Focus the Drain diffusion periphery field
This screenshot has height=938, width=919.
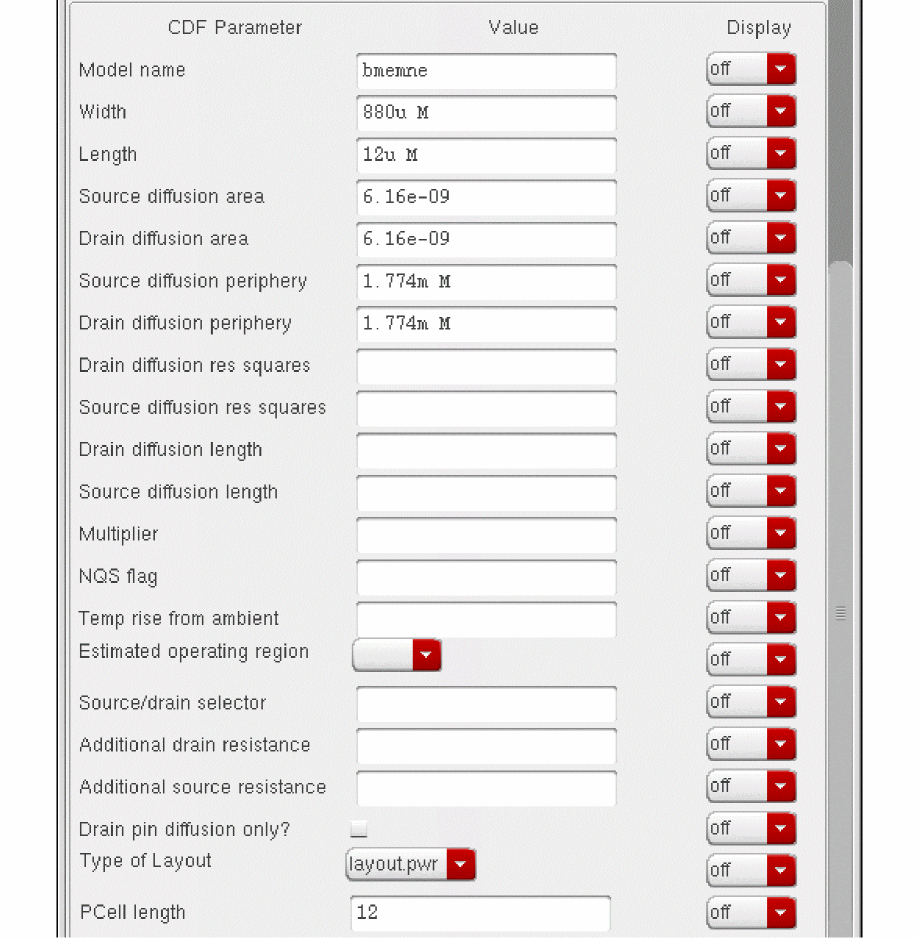coord(486,324)
